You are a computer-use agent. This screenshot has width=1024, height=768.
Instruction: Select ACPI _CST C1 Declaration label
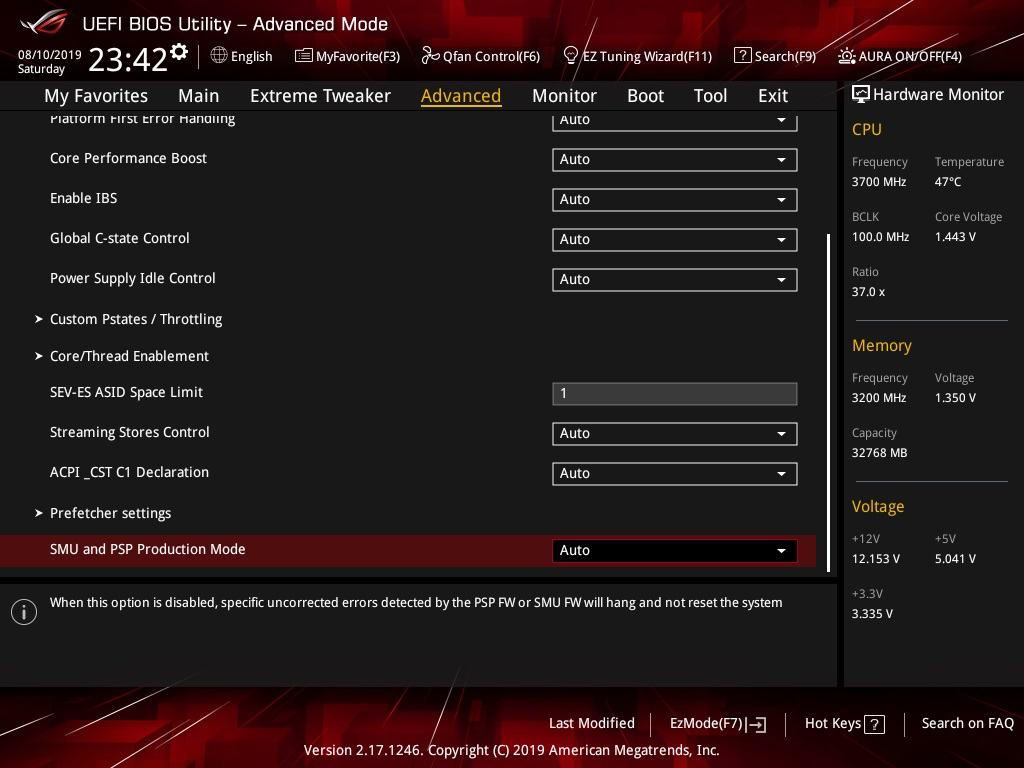click(x=129, y=472)
